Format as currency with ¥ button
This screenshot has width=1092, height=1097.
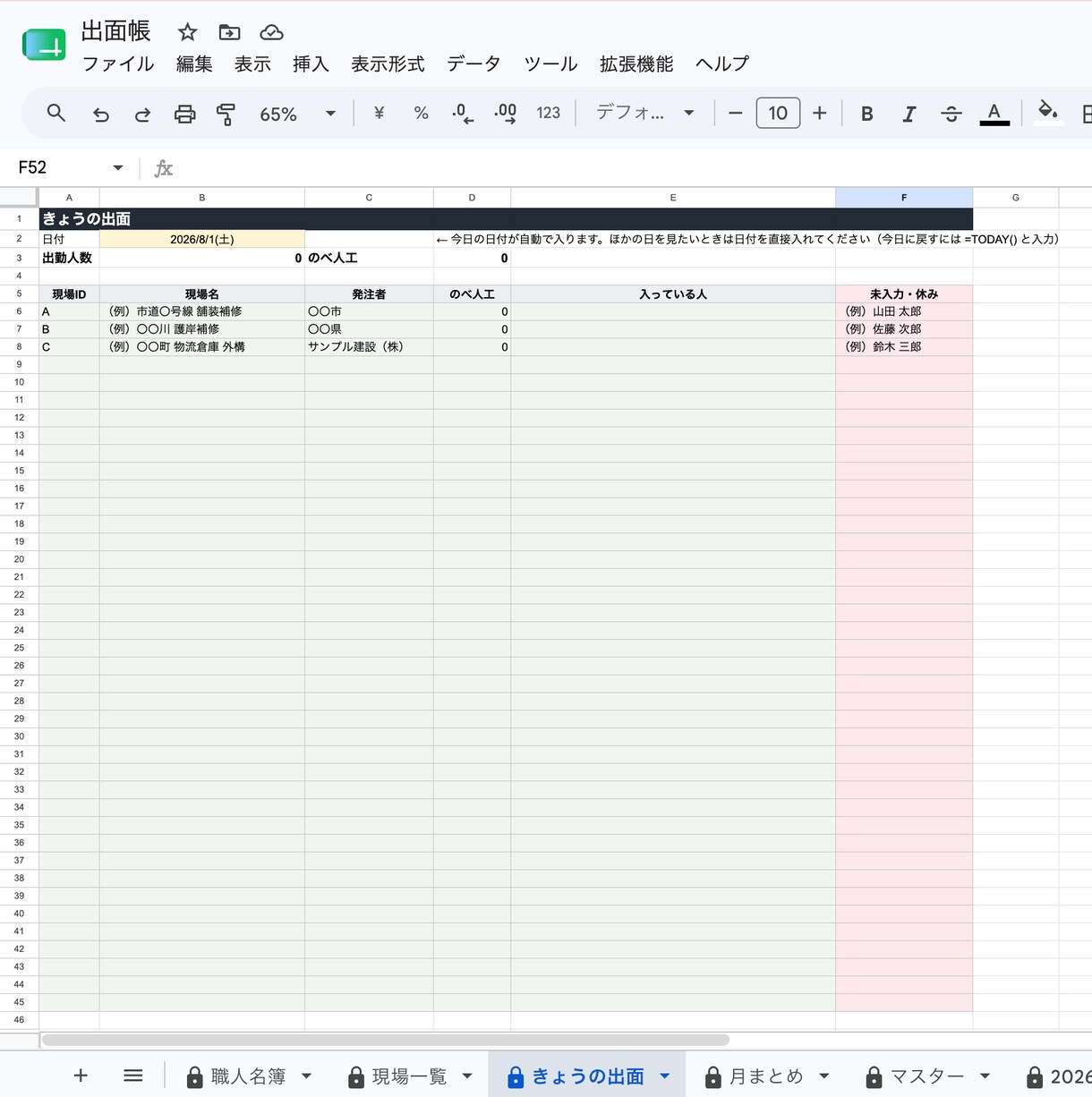point(379,113)
